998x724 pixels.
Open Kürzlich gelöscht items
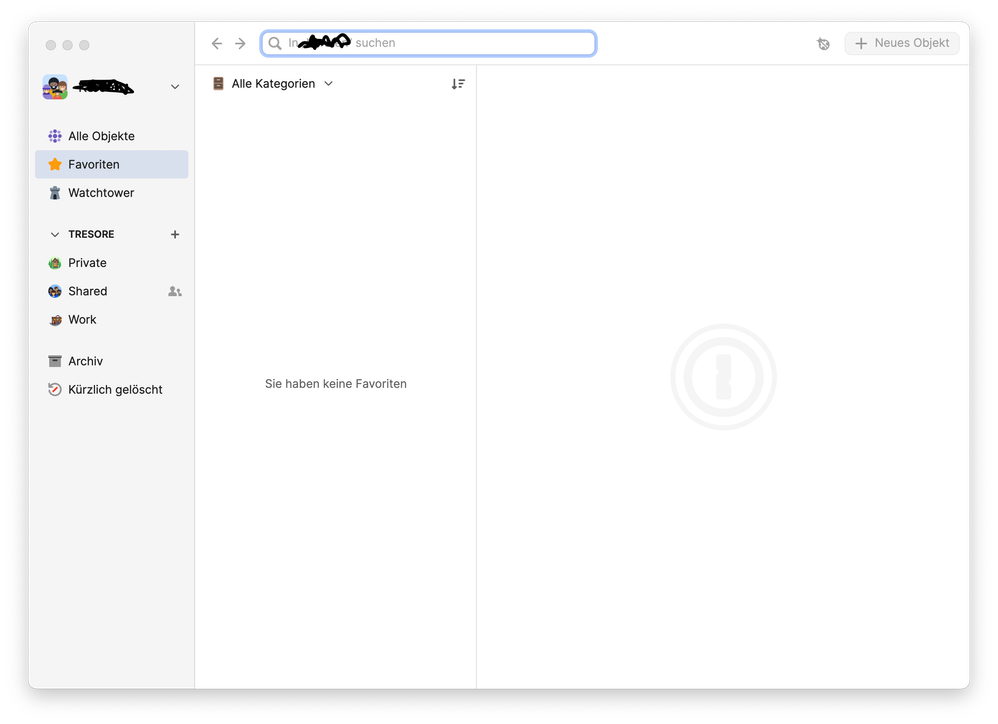(x=114, y=390)
